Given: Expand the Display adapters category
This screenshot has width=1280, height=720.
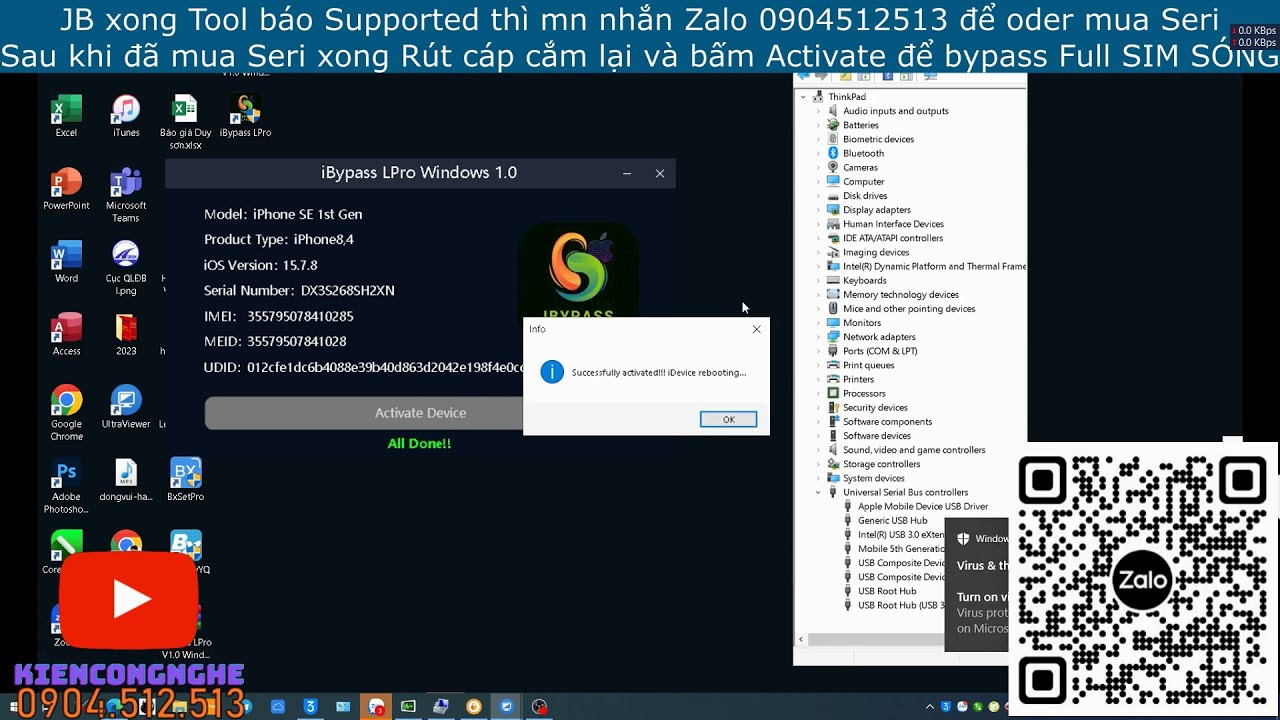Looking at the screenshot, I should pos(818,210).
